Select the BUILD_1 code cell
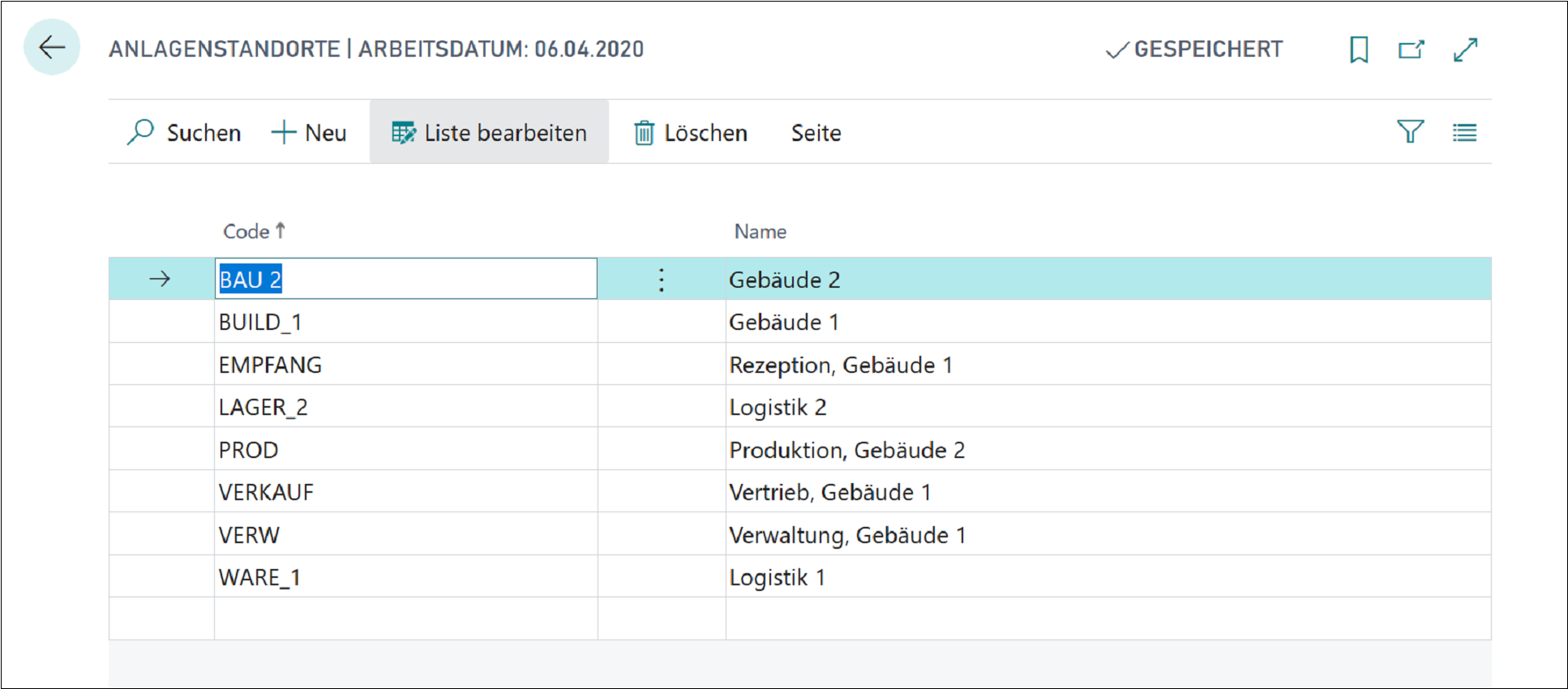 tap(406, 322)
